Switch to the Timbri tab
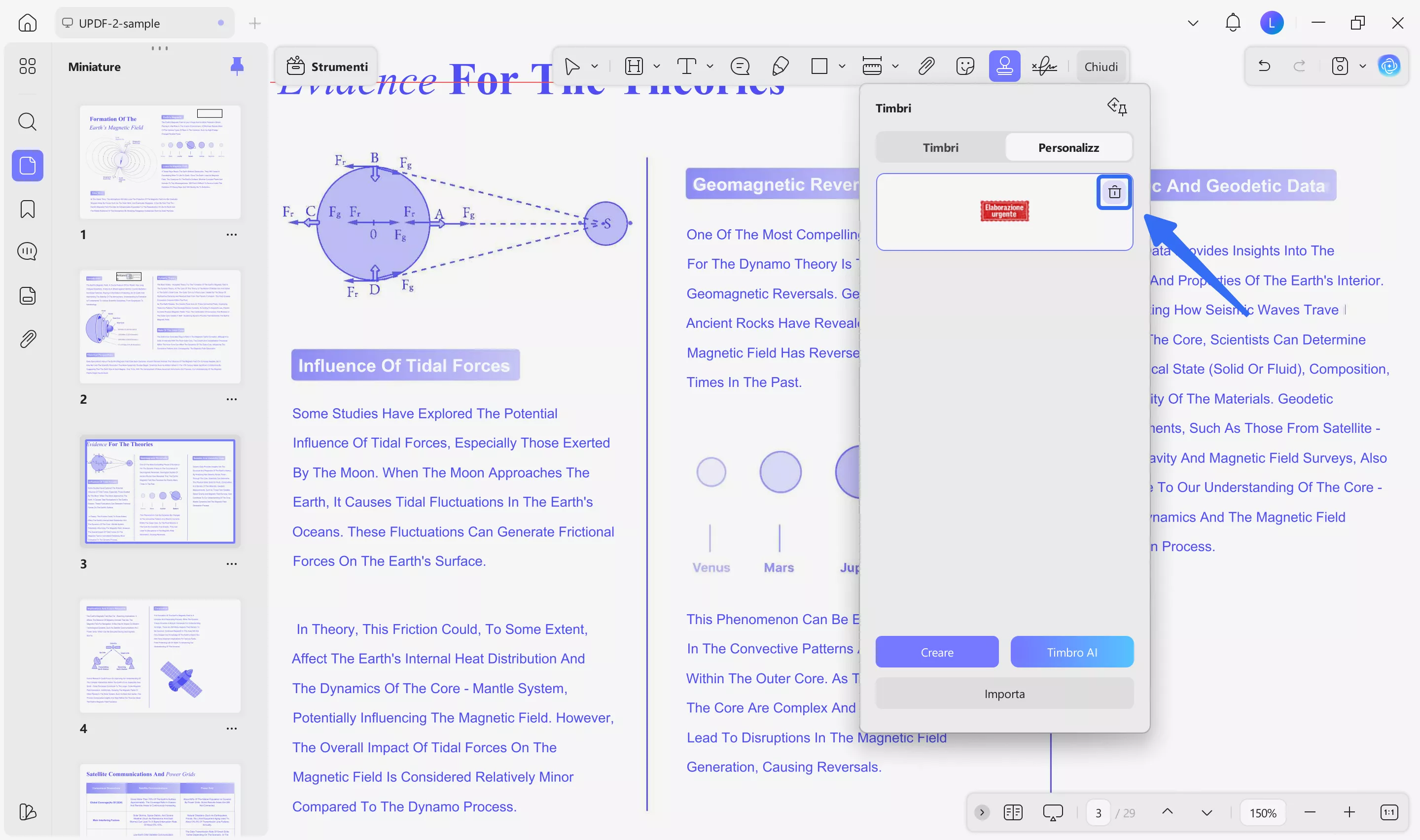Viewport: 1420px width, 840px height. click(x=940, y=148)
